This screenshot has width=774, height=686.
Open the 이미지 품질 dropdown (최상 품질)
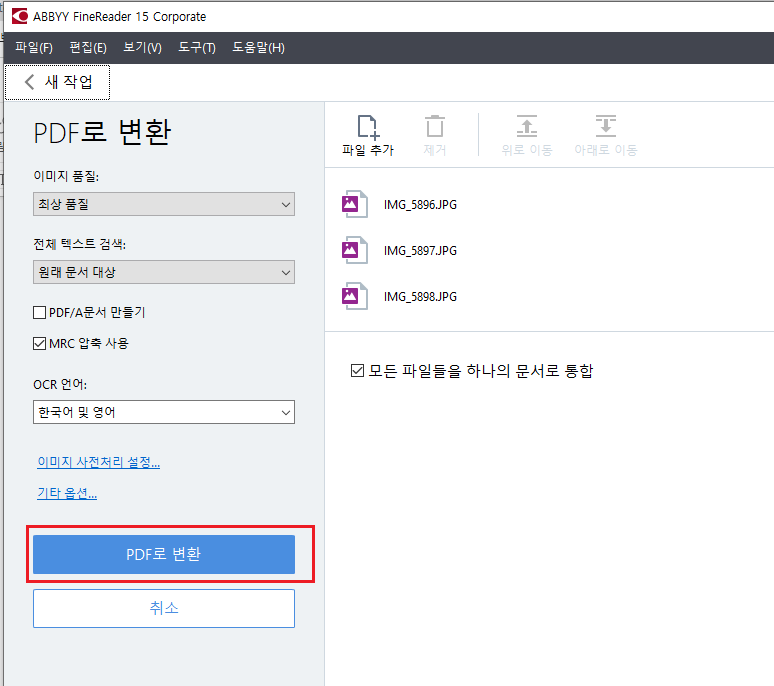164,204
